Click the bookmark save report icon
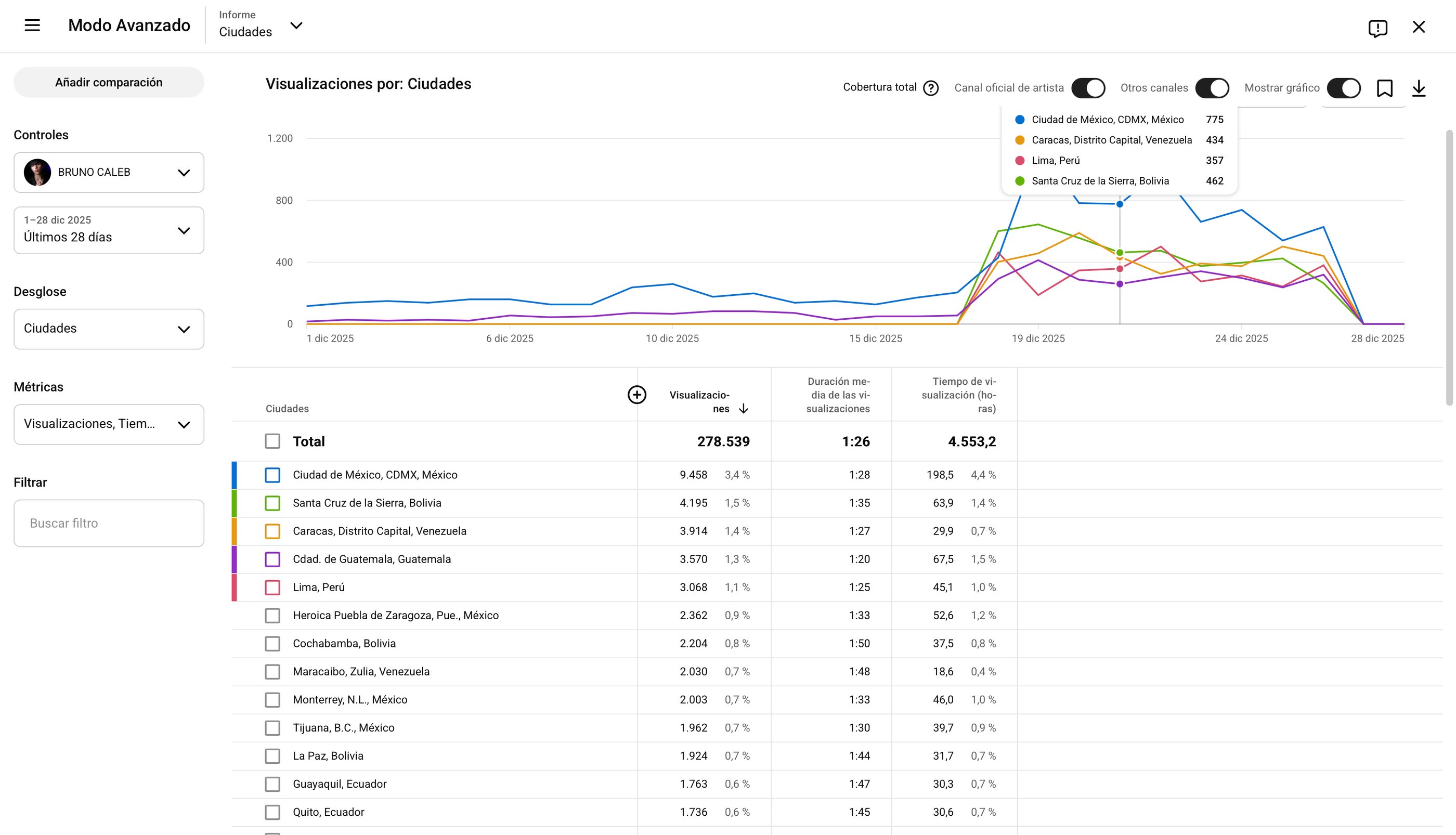 (x=1384, y=88)
